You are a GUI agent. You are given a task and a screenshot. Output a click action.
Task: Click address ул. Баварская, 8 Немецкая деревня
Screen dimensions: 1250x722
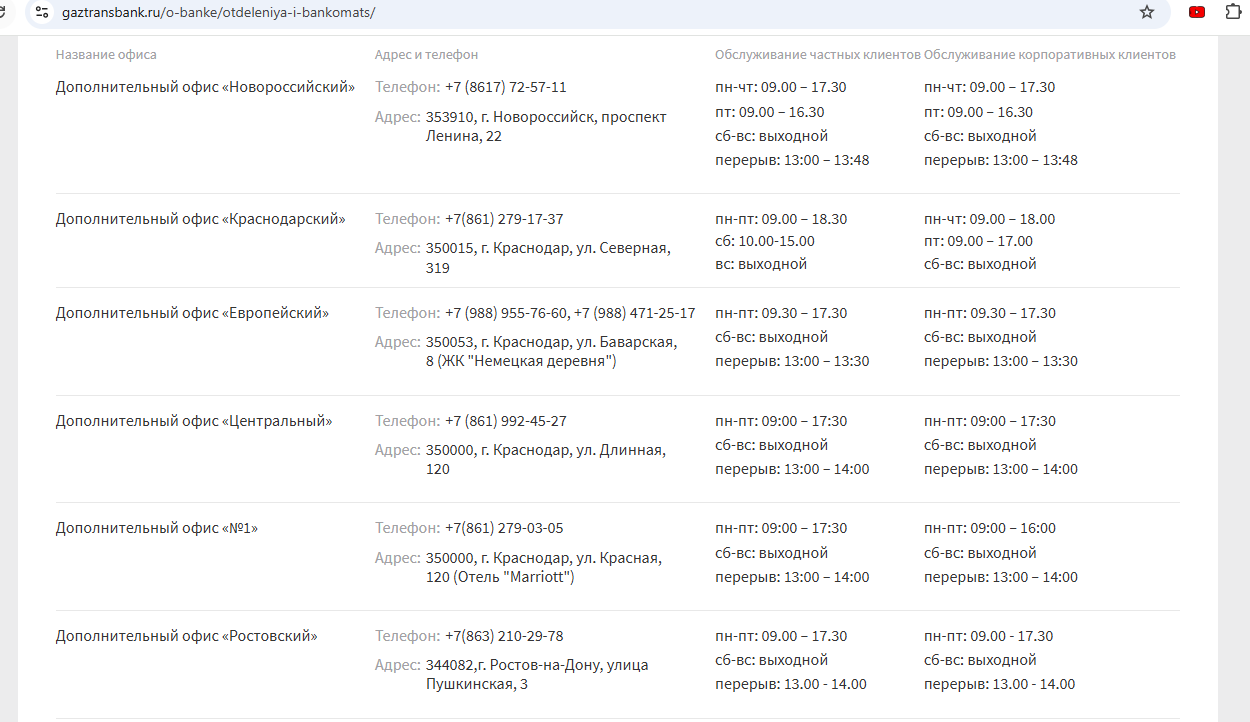pyautogui.click(x=551, y=351)
